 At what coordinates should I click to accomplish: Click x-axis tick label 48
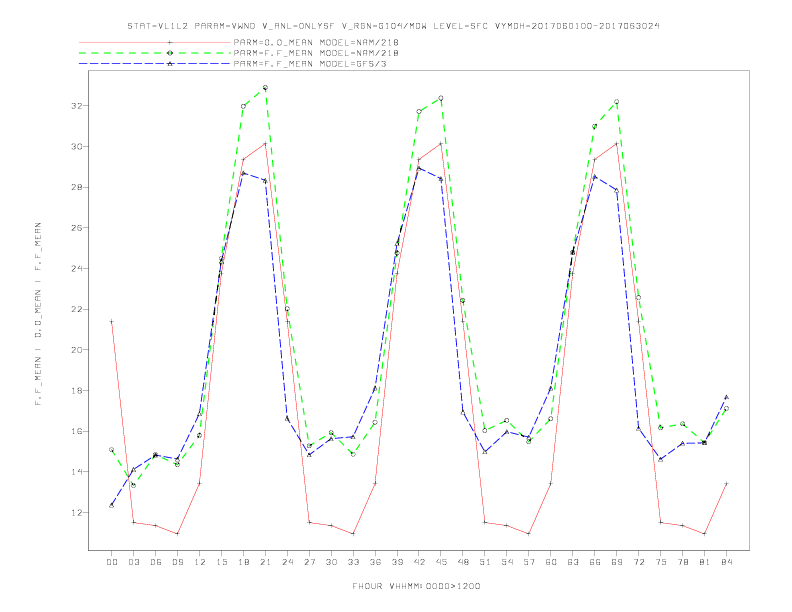coord(463,562)
